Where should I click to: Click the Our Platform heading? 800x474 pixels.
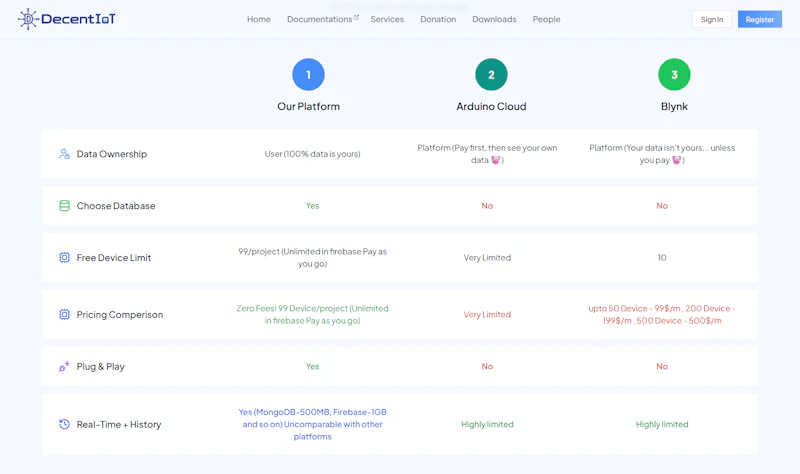(308, 107)
